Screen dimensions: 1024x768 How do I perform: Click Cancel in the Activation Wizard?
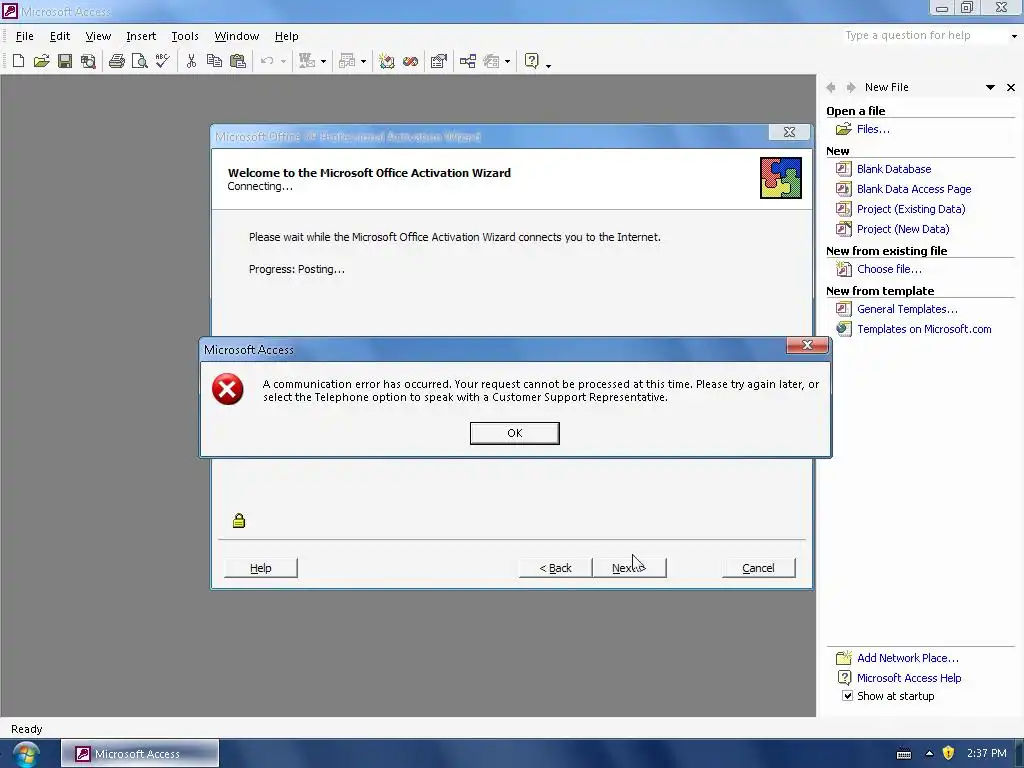point(758,568)
